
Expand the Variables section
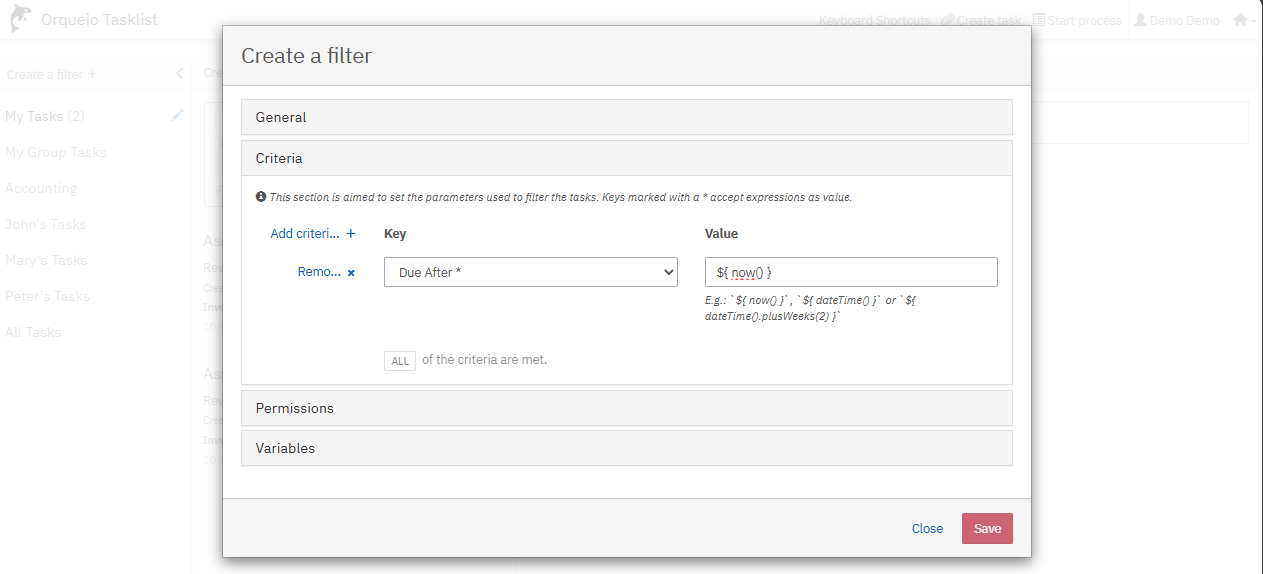pyautogui.click(x=626, y=448)
